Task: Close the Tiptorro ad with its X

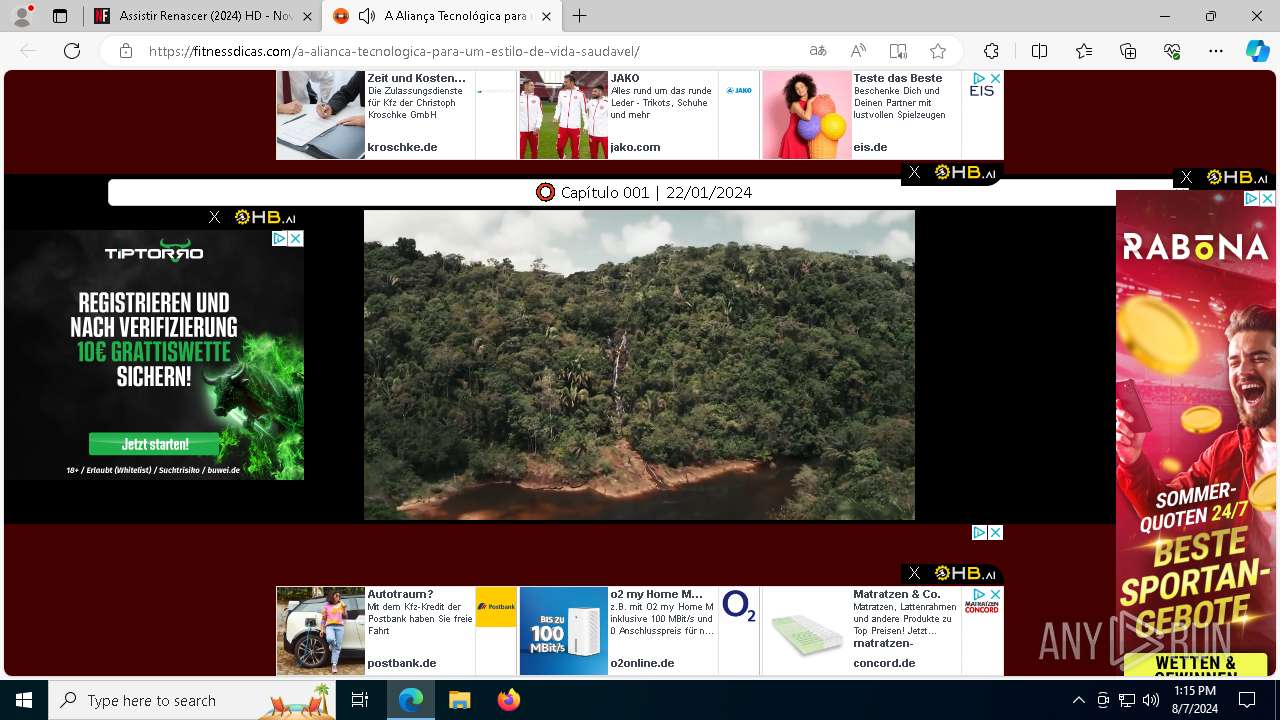Action: (x=296, y=238)
